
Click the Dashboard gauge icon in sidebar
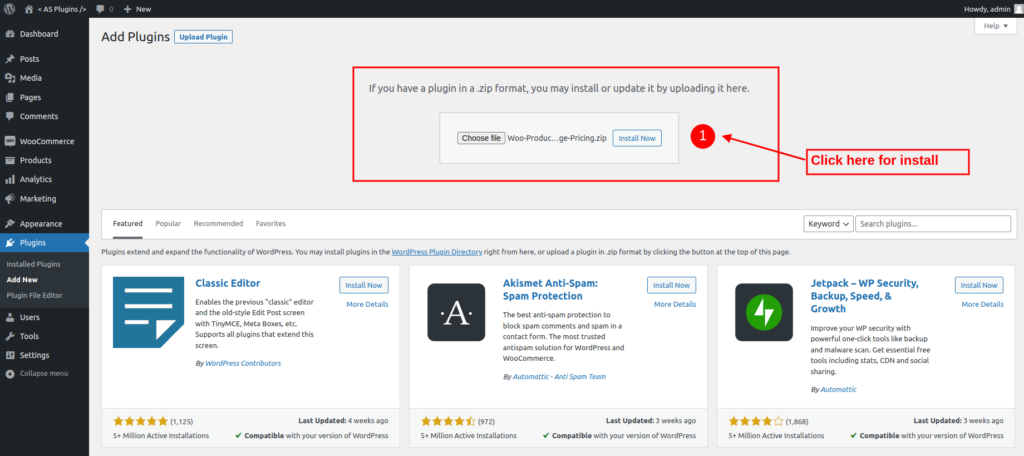(x=10, y=34)
